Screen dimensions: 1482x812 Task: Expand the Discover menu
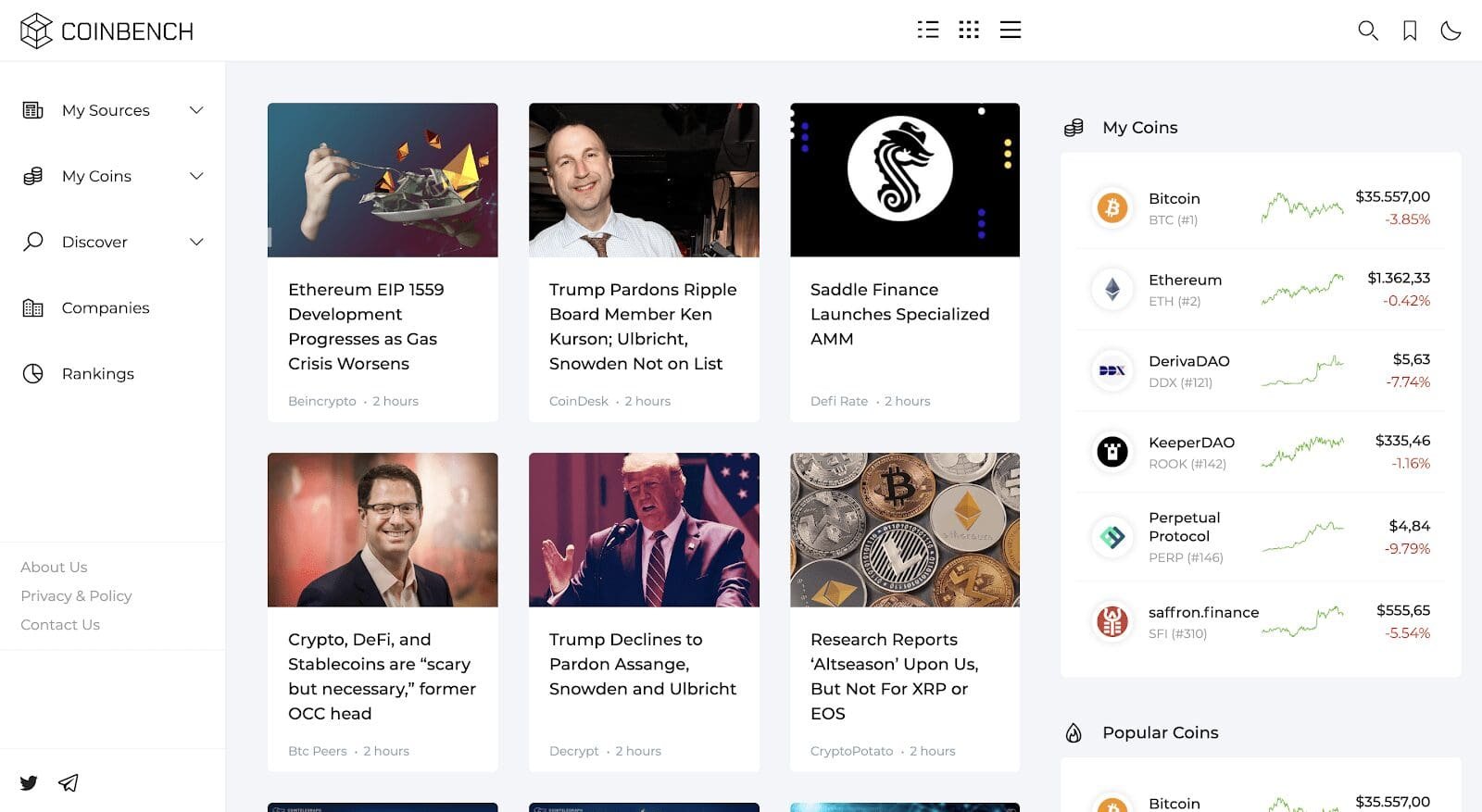(195, 242)
